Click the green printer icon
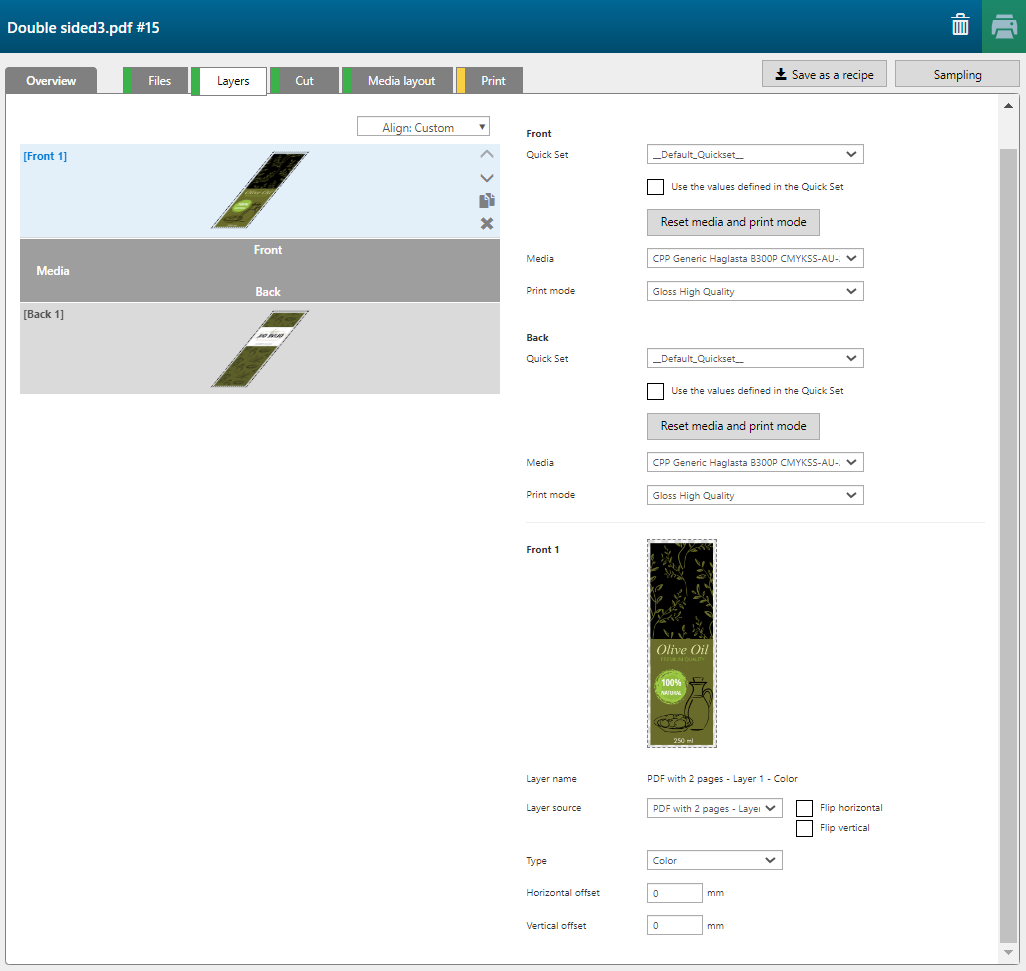 pos(1004,27)
